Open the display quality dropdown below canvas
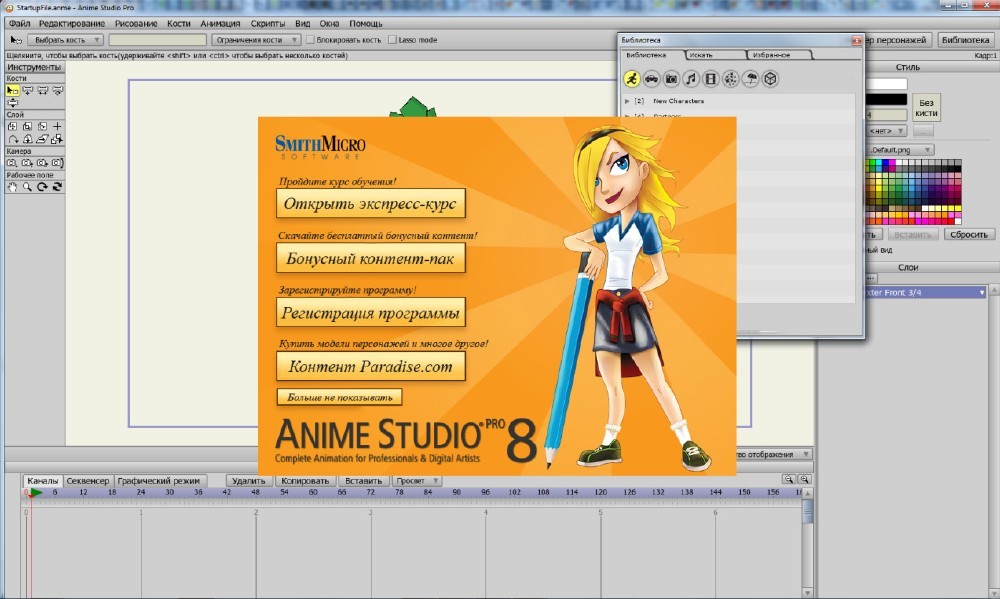Image resolution: width=1000 pixels, height=599 pixels. 774,454
